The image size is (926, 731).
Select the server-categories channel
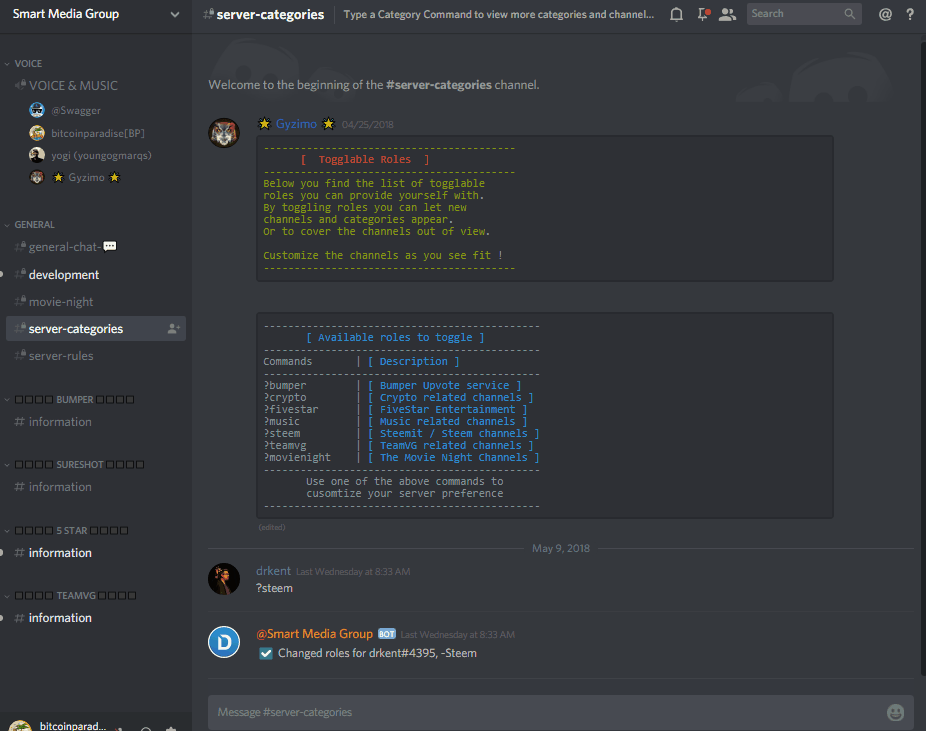pyautogui.click(x=96, y=329)
